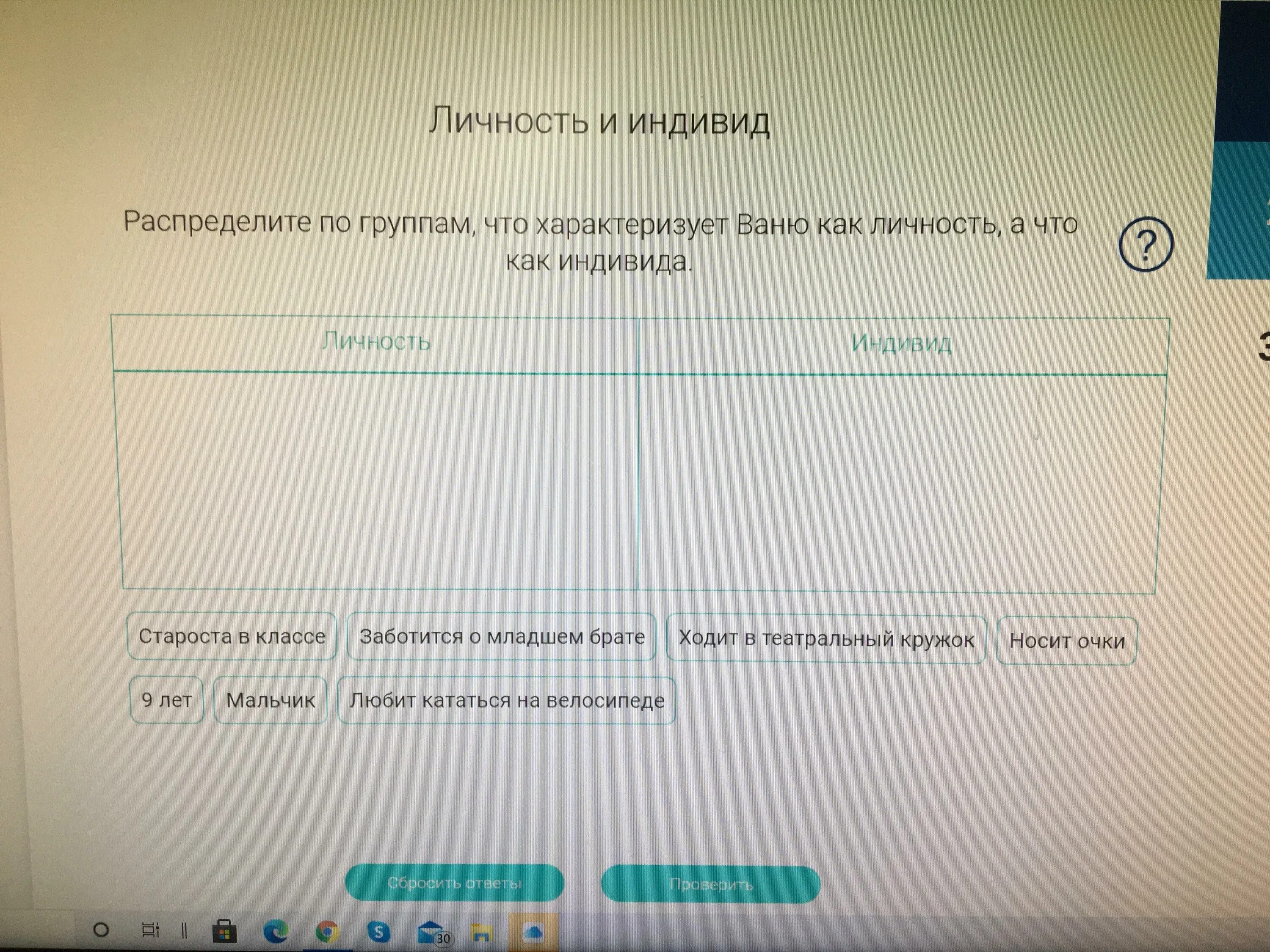Select the 'Заботится о младшем брате' chip
This screenshot has width=1270, height=952.
(502, 637)
